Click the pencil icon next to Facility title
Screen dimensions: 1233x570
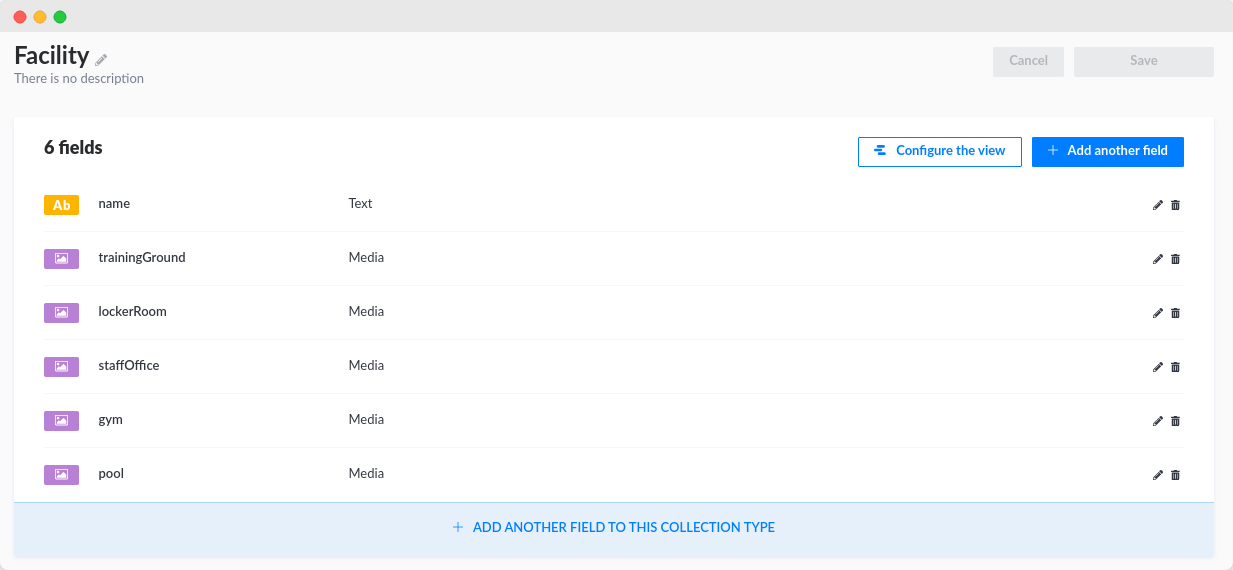coord(101,59)
